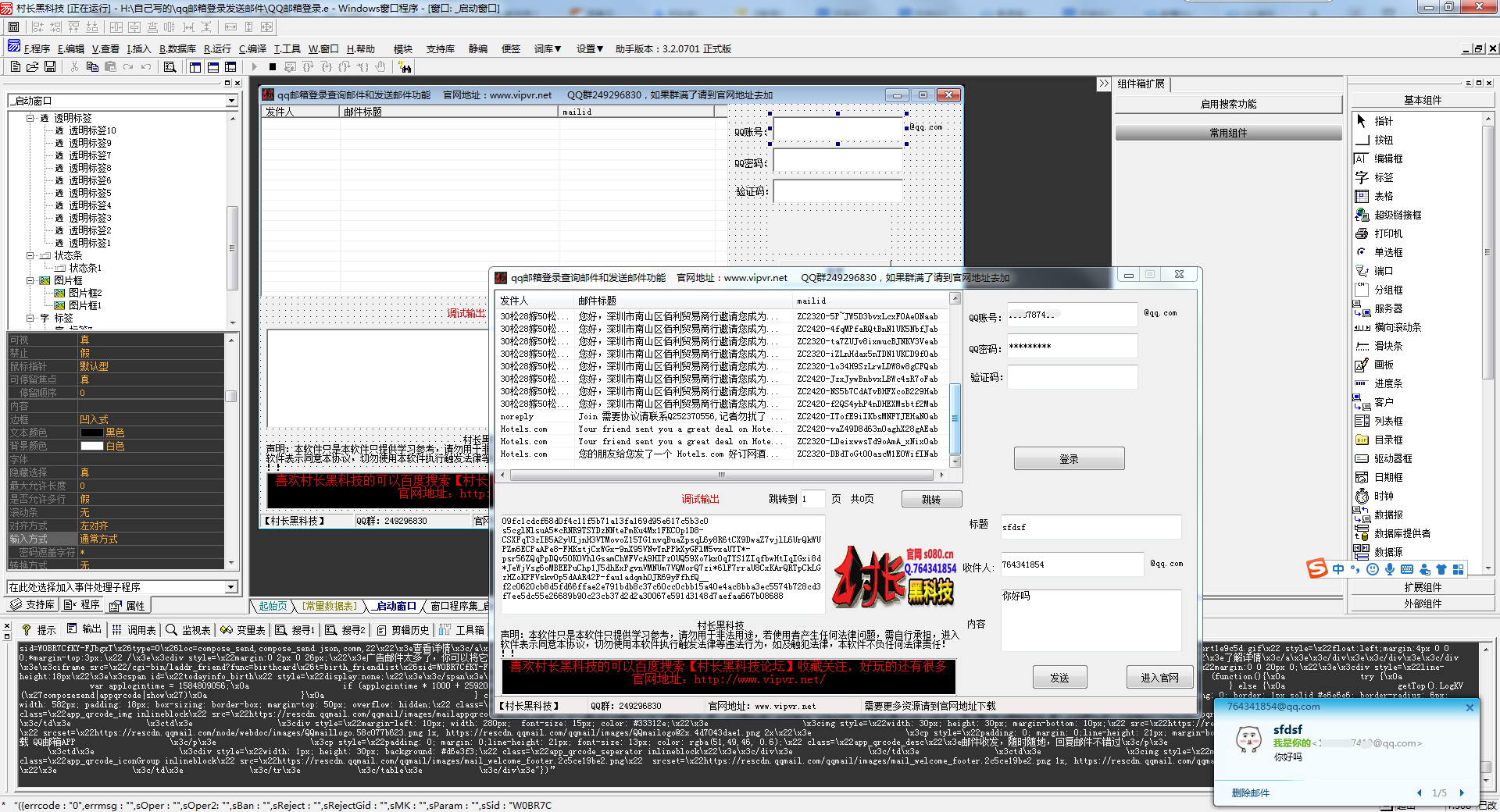Open the R.运行 menu
1500x812 pixels.
click(x=217, y=48)
